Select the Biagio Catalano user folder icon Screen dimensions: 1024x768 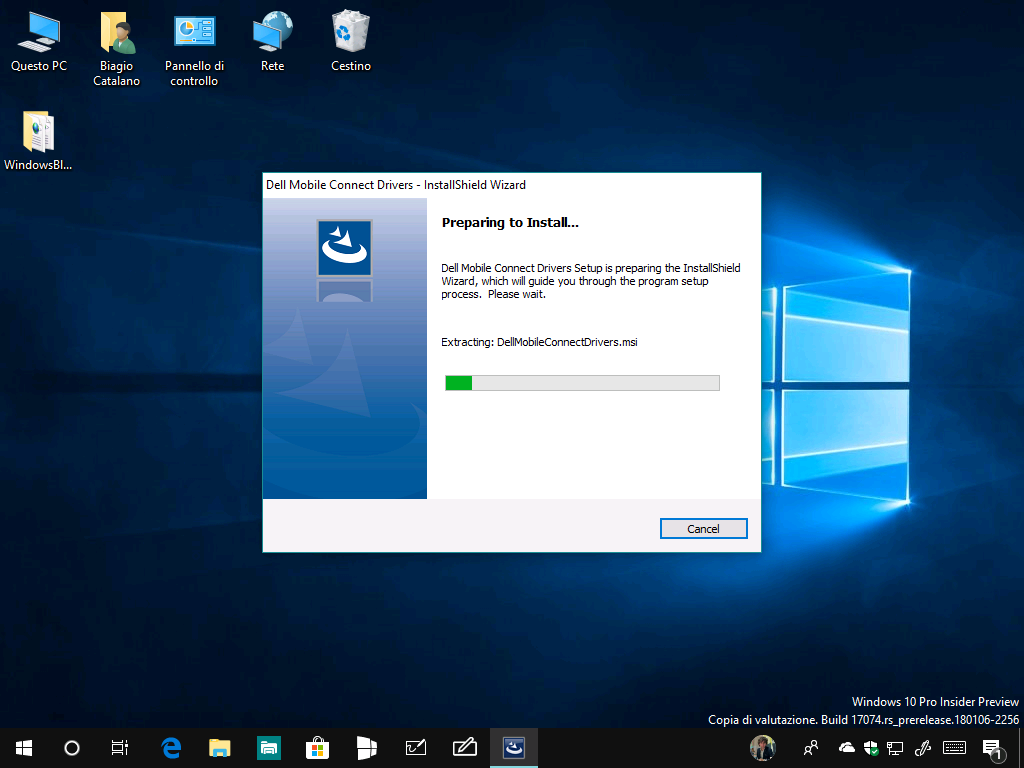coord(116,48)
